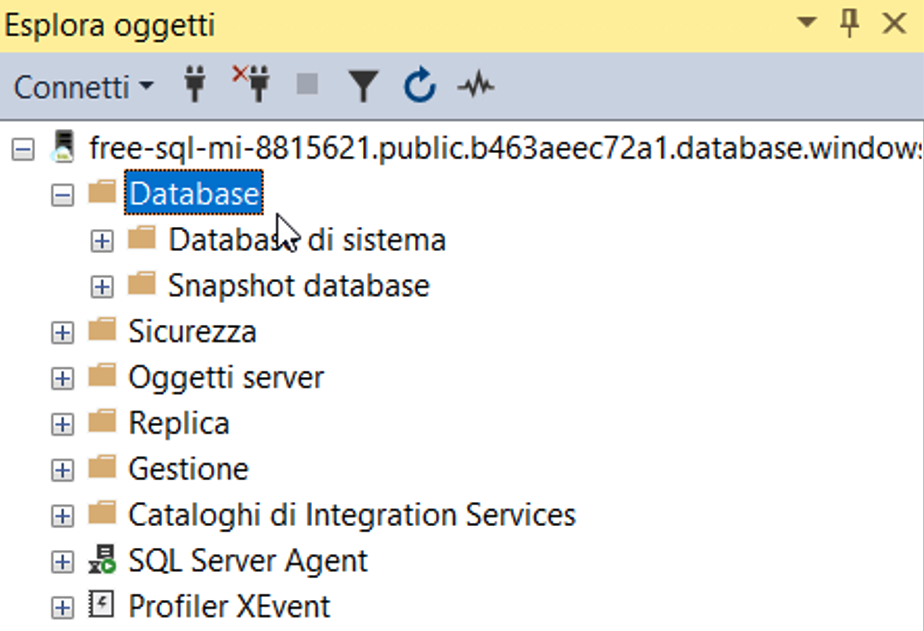Collapse the Database folder node
The image size is (924, 631).
click(63, 195)
